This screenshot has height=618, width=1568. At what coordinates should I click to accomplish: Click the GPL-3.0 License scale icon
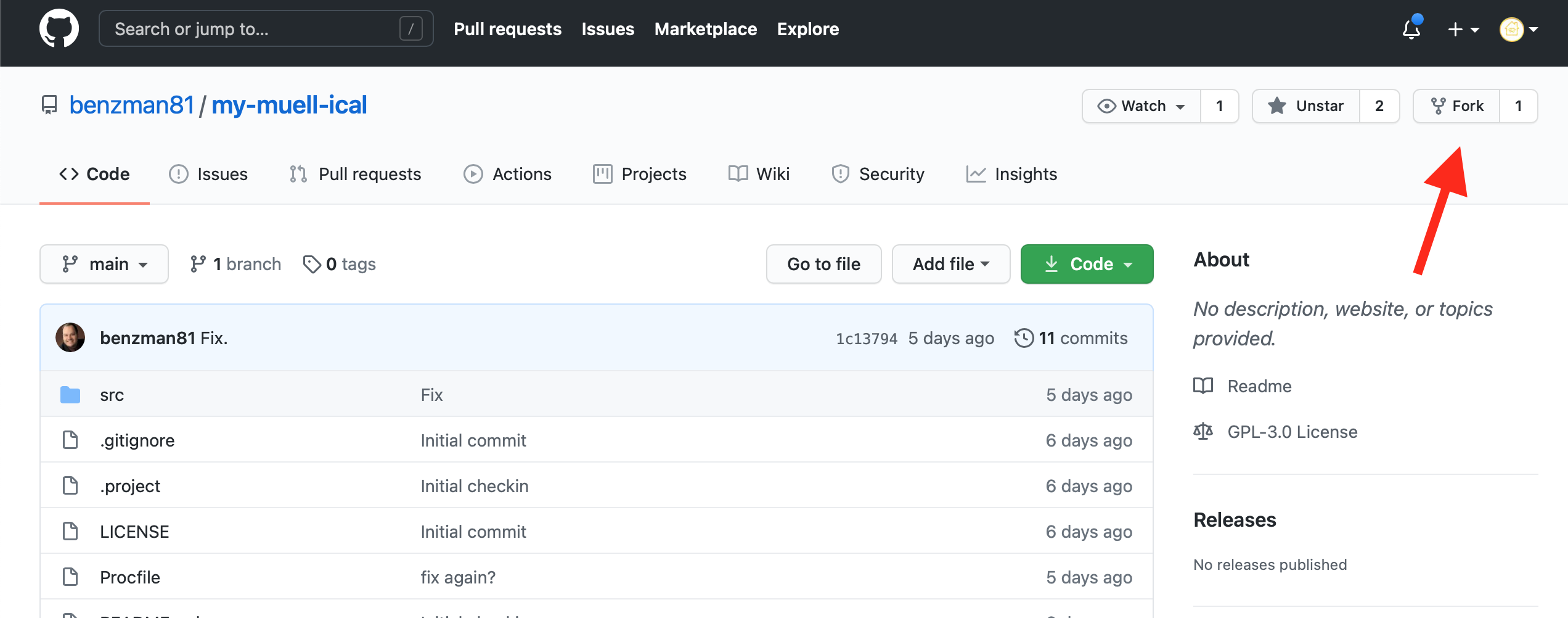tap(1203, 432)
